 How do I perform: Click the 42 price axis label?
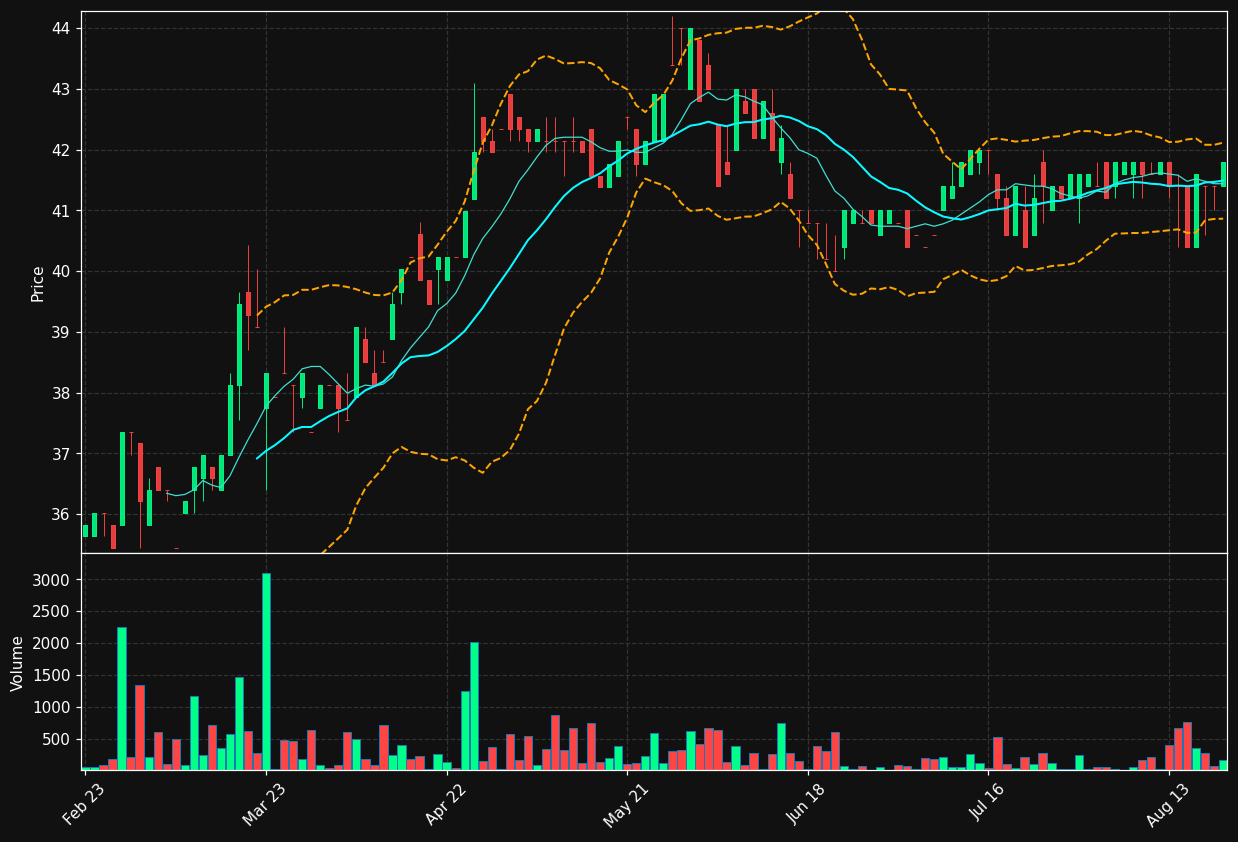point(61,151)
